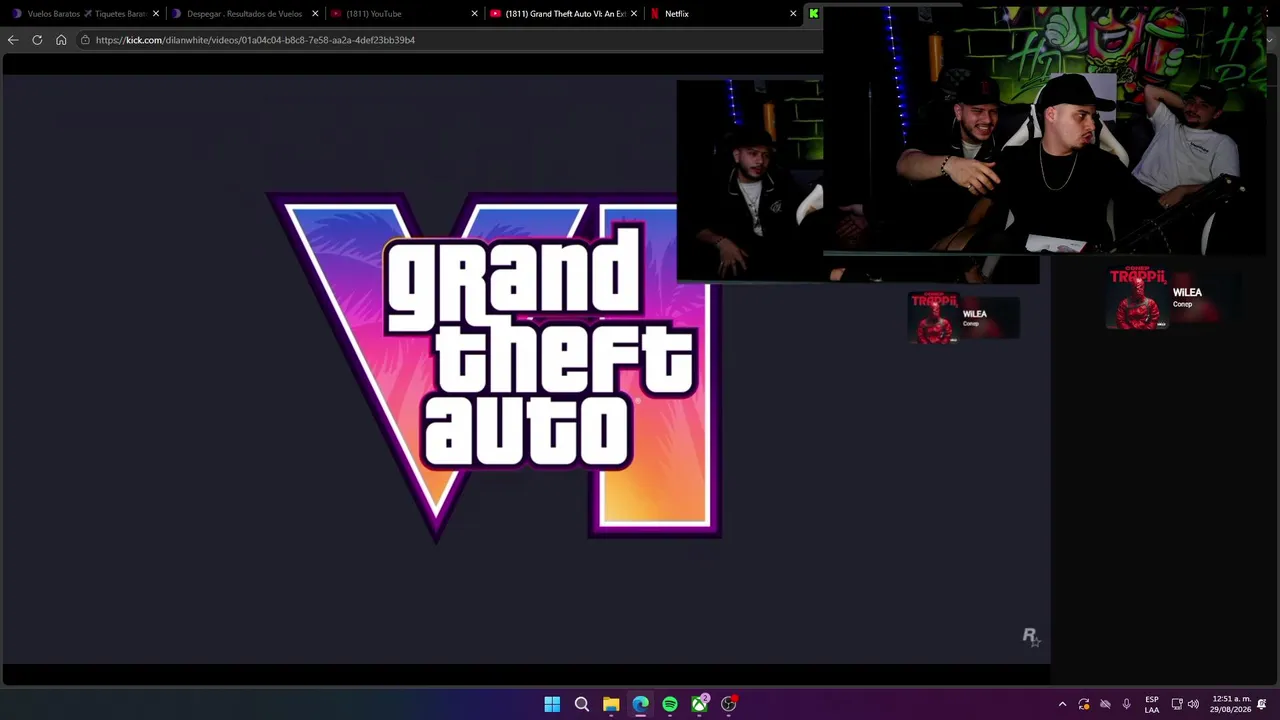1280x720 pixels.
Task: Open the cloud sync-off tray icon
Action: coord(1105,704)
